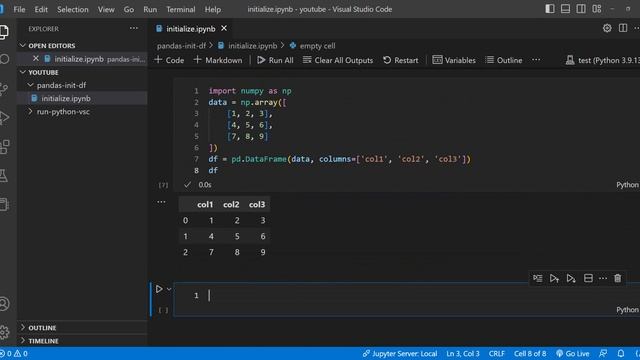Split the editor to the right
640x360 pixels.
(x=623, y=28)
